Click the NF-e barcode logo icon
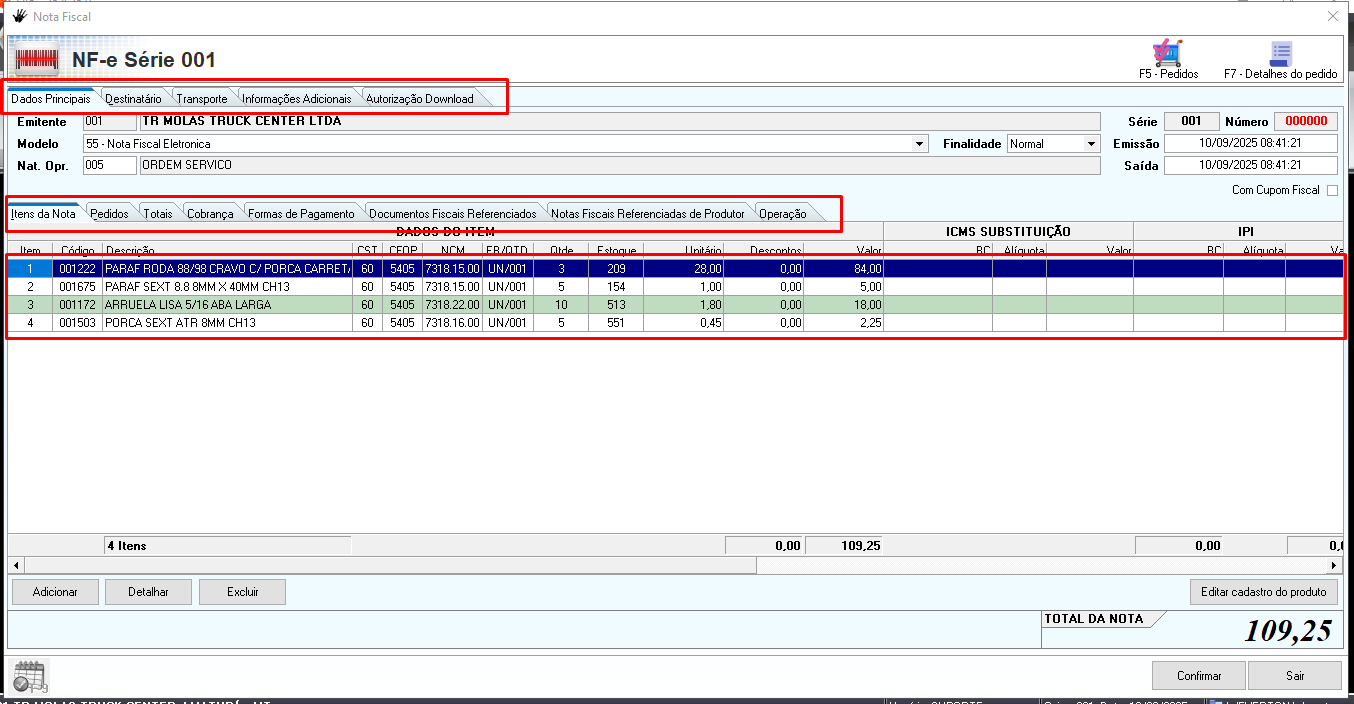1354x704 pixels. 37,60
